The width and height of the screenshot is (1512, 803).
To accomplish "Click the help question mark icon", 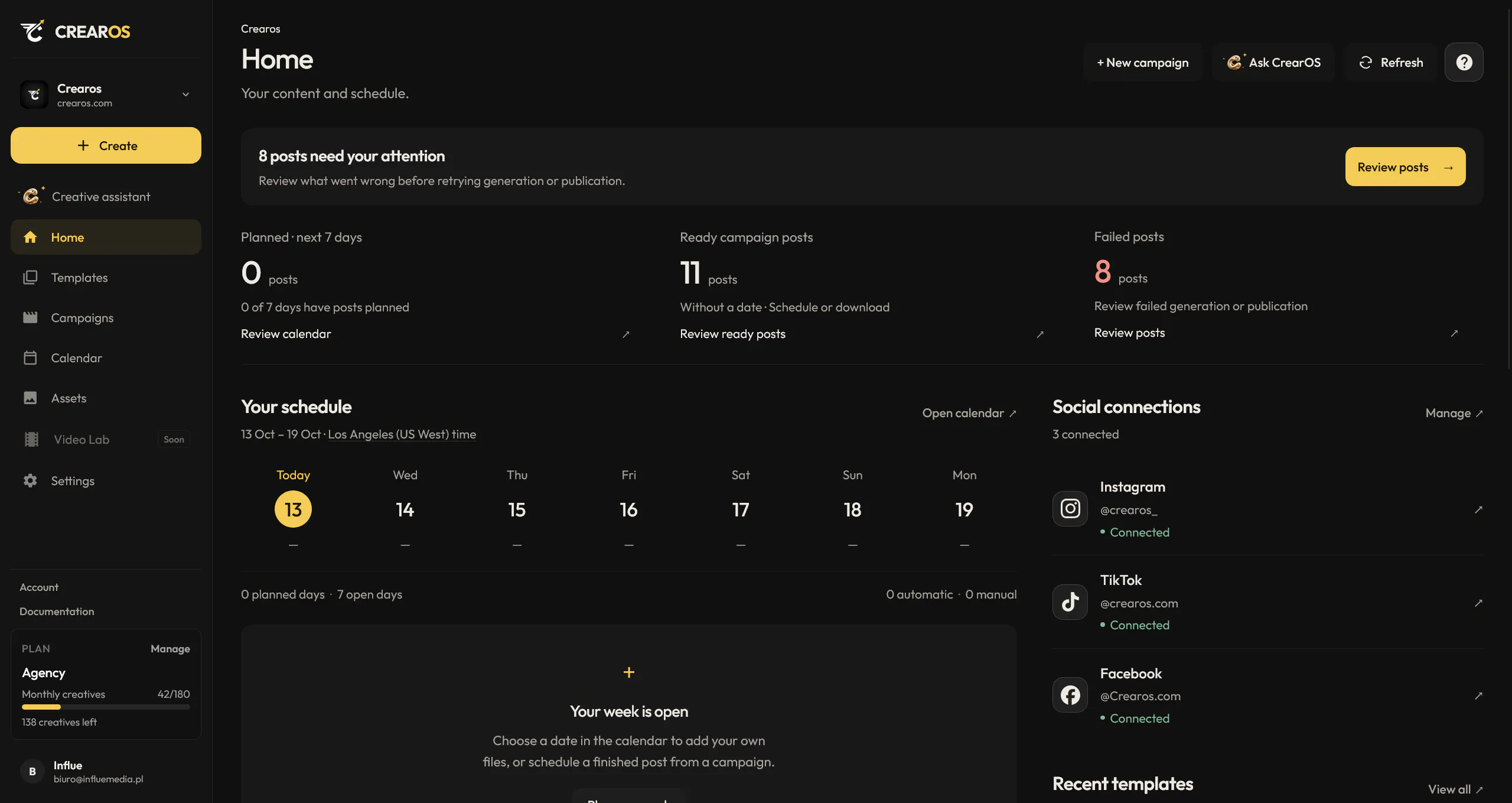I will [1464, 62].
